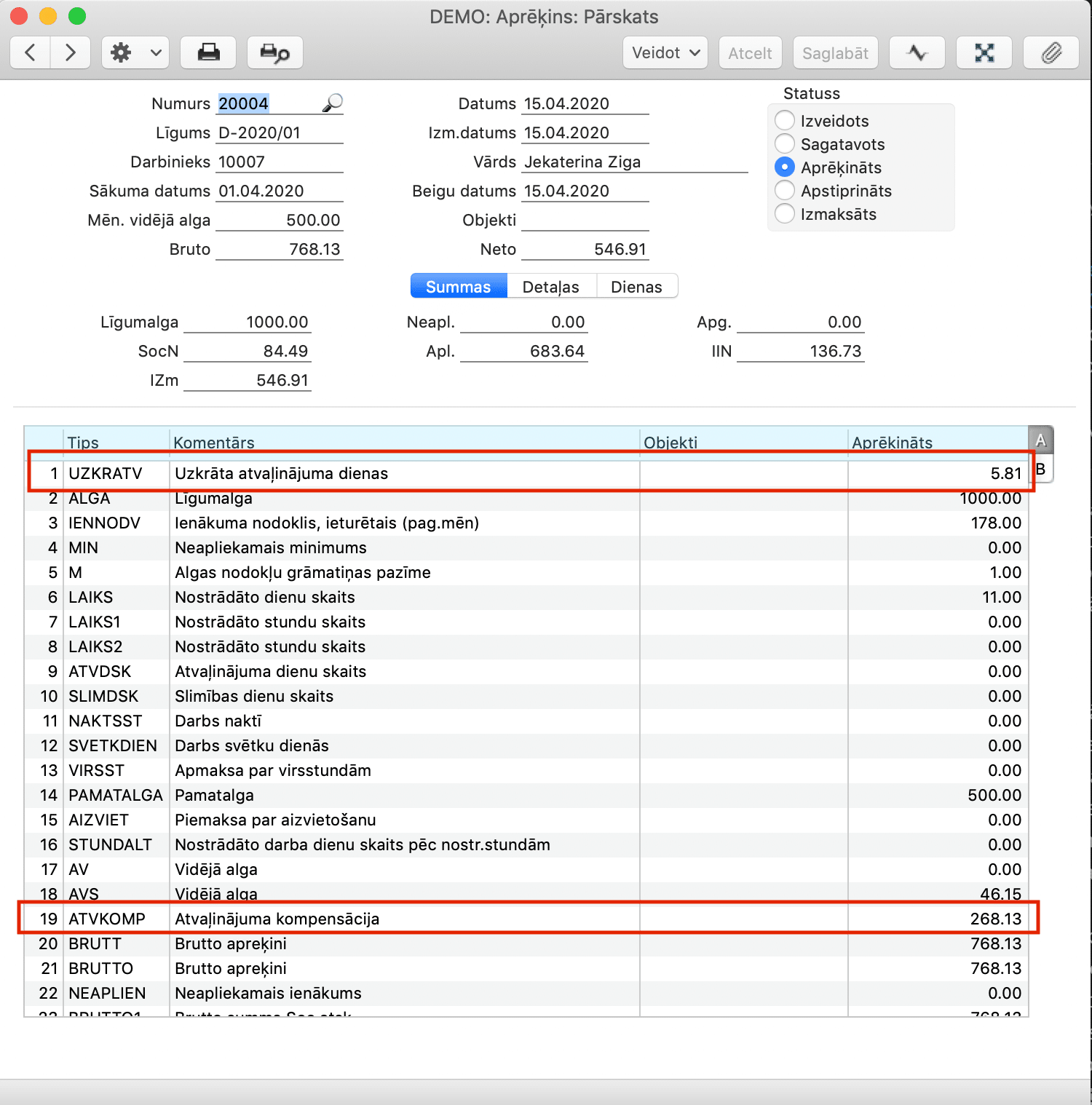Viewport: 1092px width, 1105px height.
Task: Open the record history wave icon
Action: tap(917, 53)
